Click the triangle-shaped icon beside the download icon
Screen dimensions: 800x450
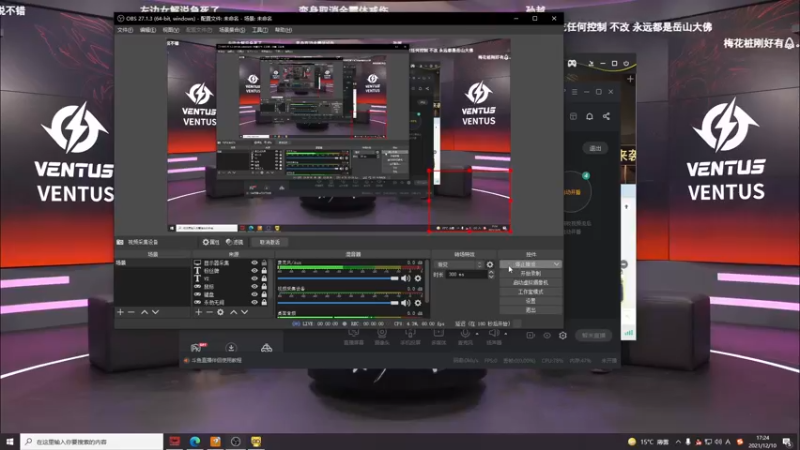[266, 348]
